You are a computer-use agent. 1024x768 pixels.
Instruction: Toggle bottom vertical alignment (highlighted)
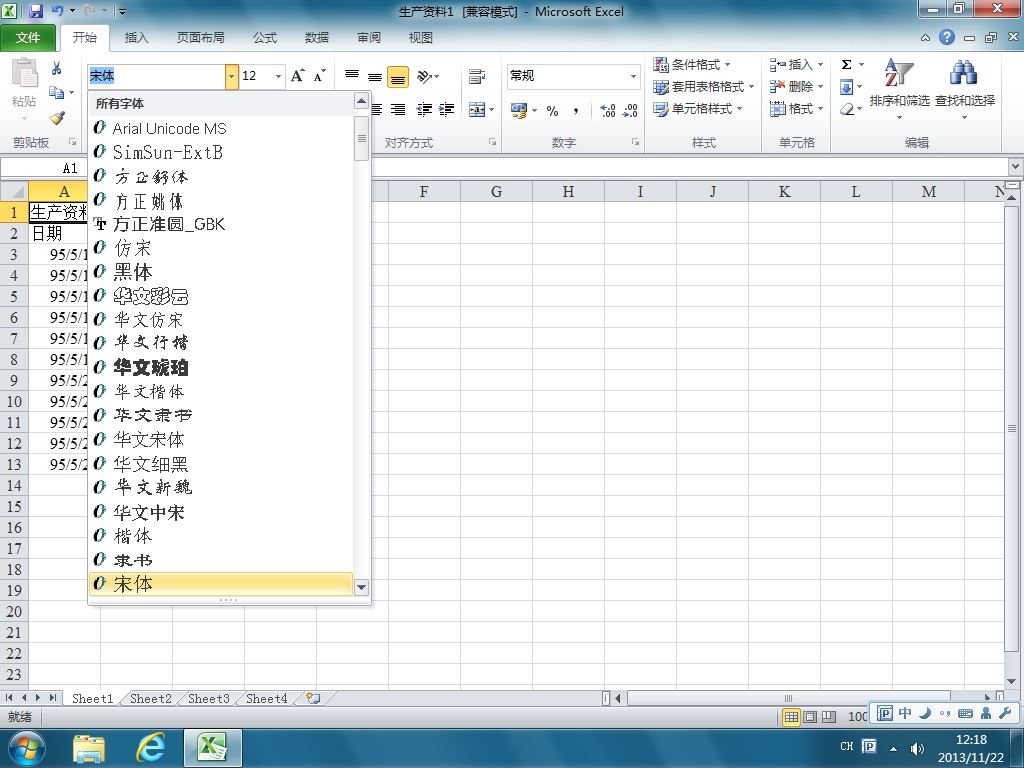click(x=398, y=77)
